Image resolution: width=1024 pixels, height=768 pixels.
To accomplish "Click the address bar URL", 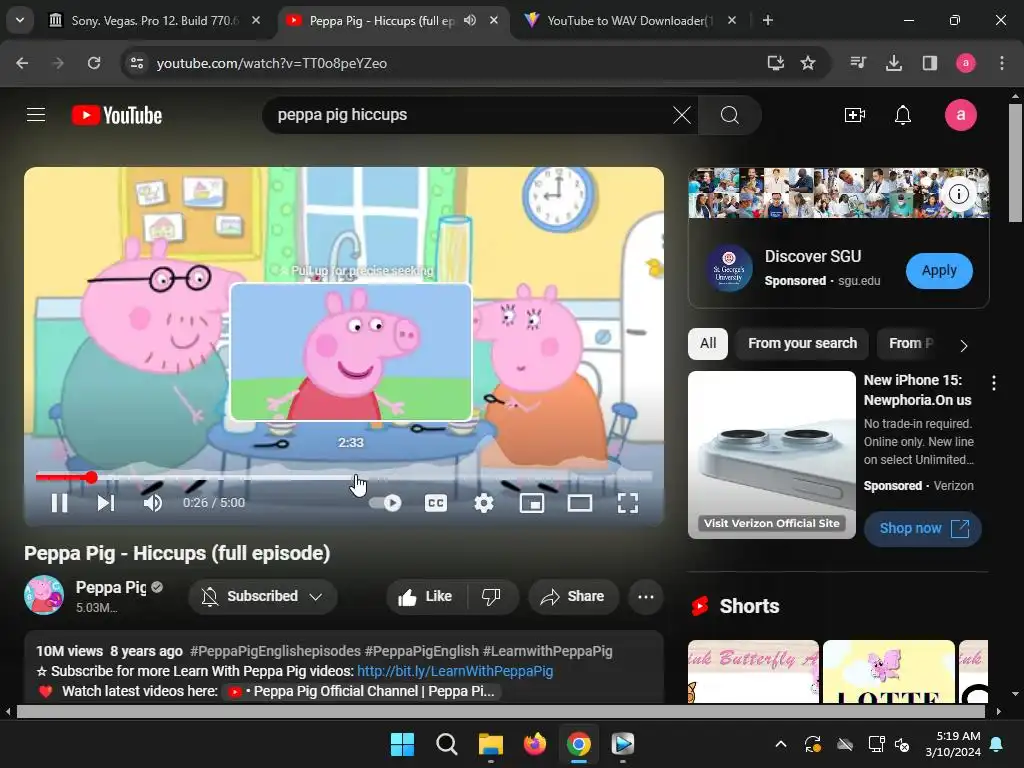I will point(272,63).
